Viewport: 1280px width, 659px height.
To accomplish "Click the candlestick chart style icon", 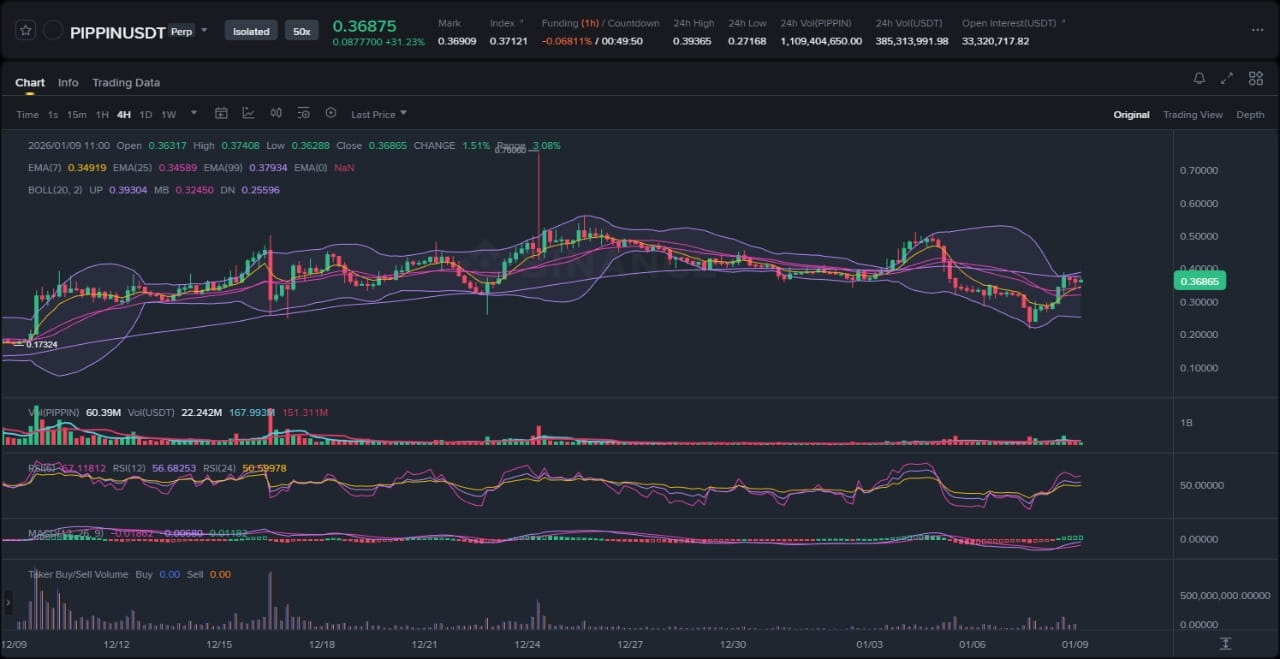I will [x=276, y=114].
